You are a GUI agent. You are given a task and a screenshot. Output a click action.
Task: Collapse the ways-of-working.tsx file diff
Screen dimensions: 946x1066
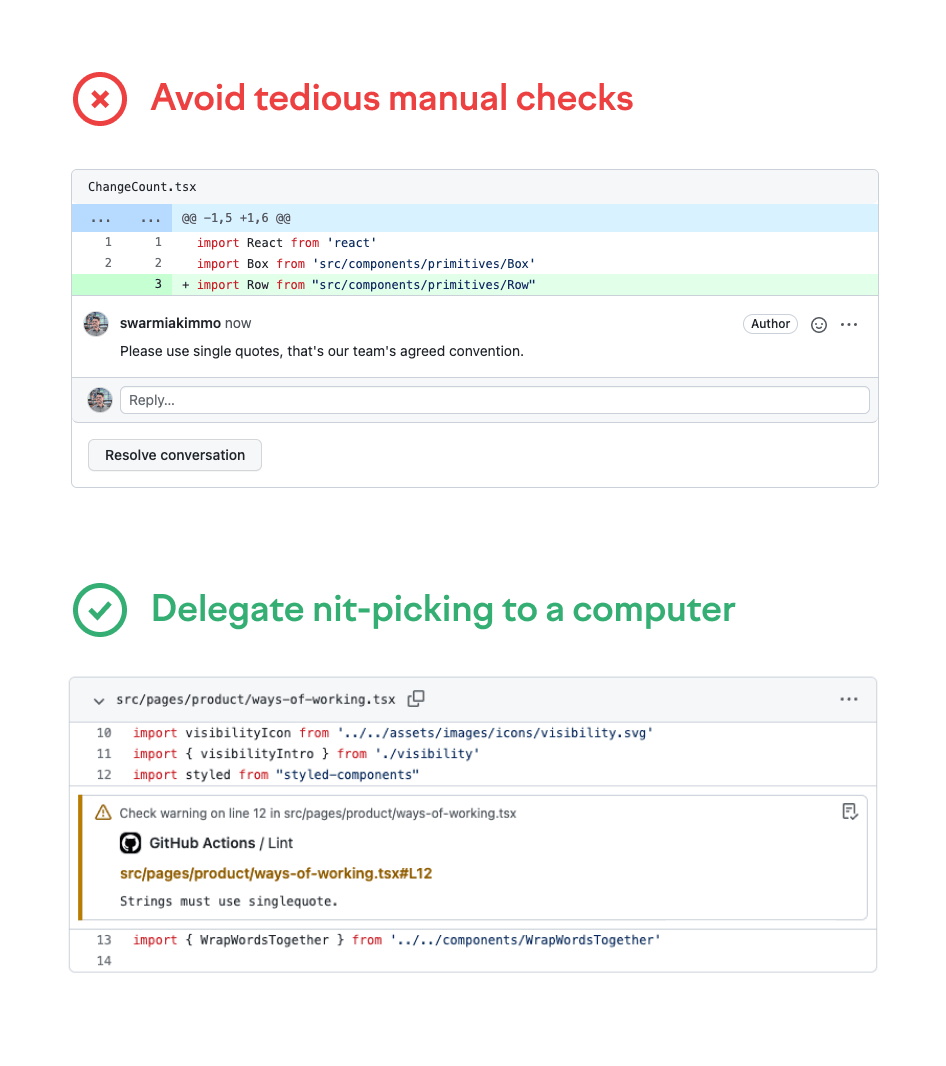tap(98, 700)
